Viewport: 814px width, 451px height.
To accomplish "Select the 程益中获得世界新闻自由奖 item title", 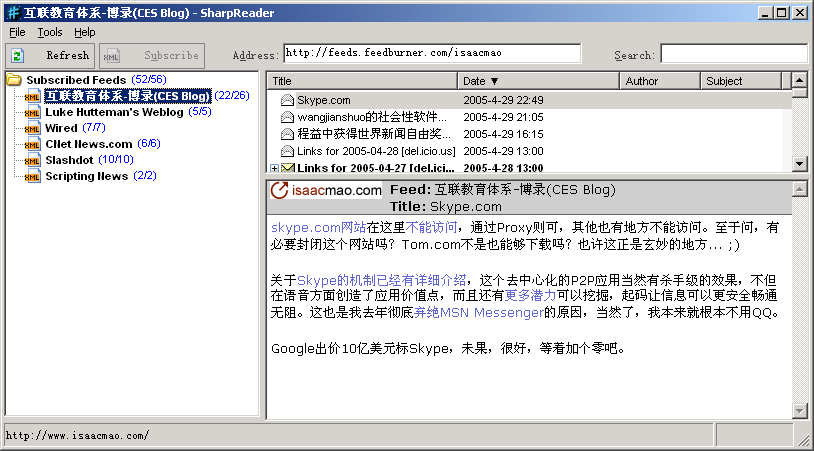I will (x=374, y=134).
